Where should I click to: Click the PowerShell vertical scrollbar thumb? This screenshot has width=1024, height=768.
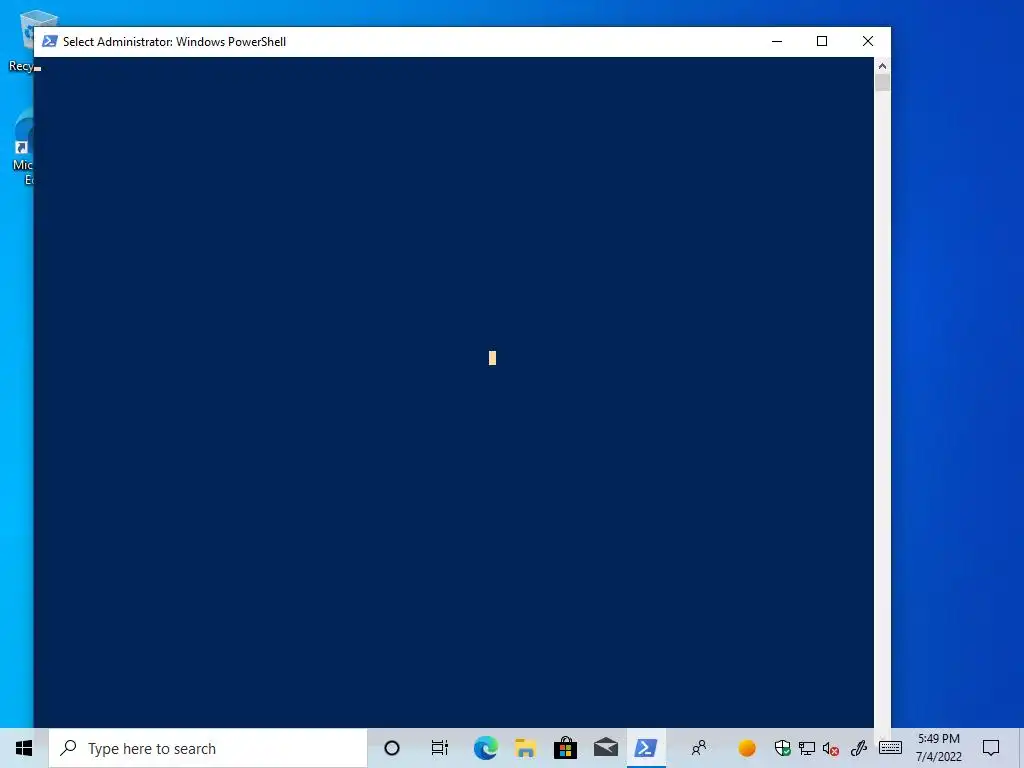[x=882, y=83]
